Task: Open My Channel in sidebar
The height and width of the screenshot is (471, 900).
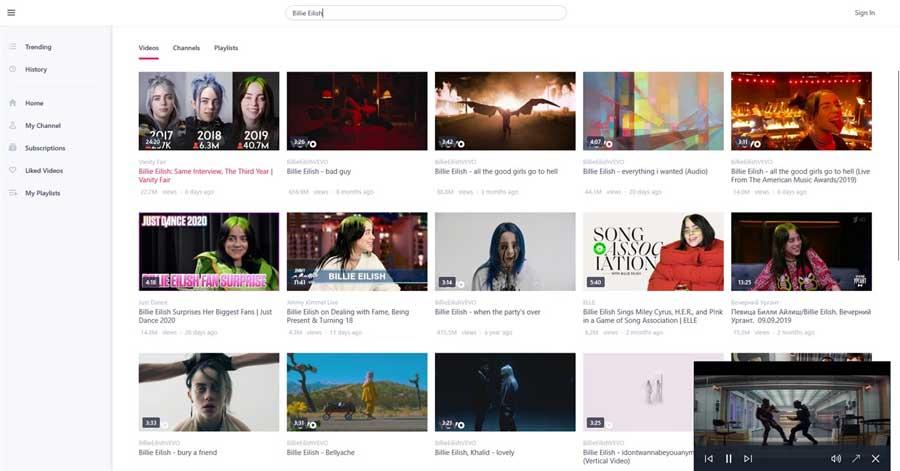Action: pos(42,126)
